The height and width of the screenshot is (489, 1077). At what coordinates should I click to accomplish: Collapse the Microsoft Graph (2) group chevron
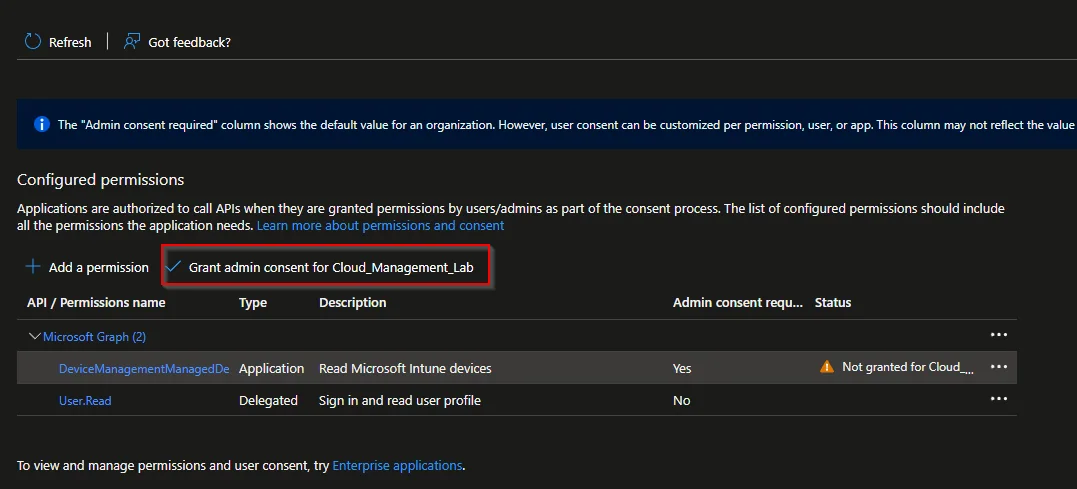[34, 337]
